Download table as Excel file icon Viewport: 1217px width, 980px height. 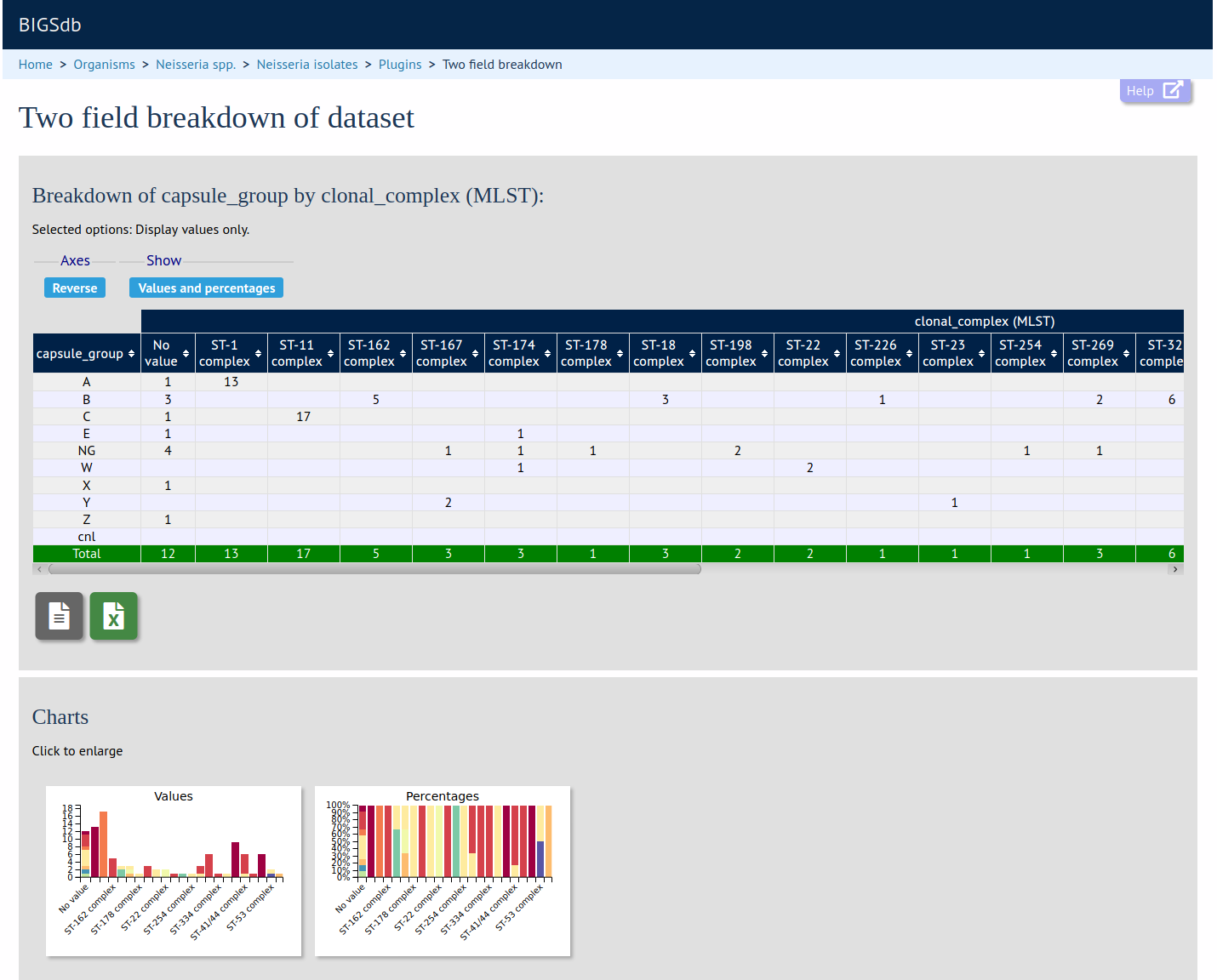(x=113, y=616)
